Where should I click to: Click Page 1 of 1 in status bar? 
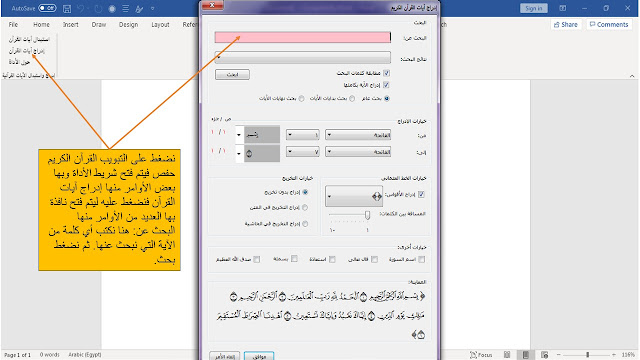click(x=17, y=355)
